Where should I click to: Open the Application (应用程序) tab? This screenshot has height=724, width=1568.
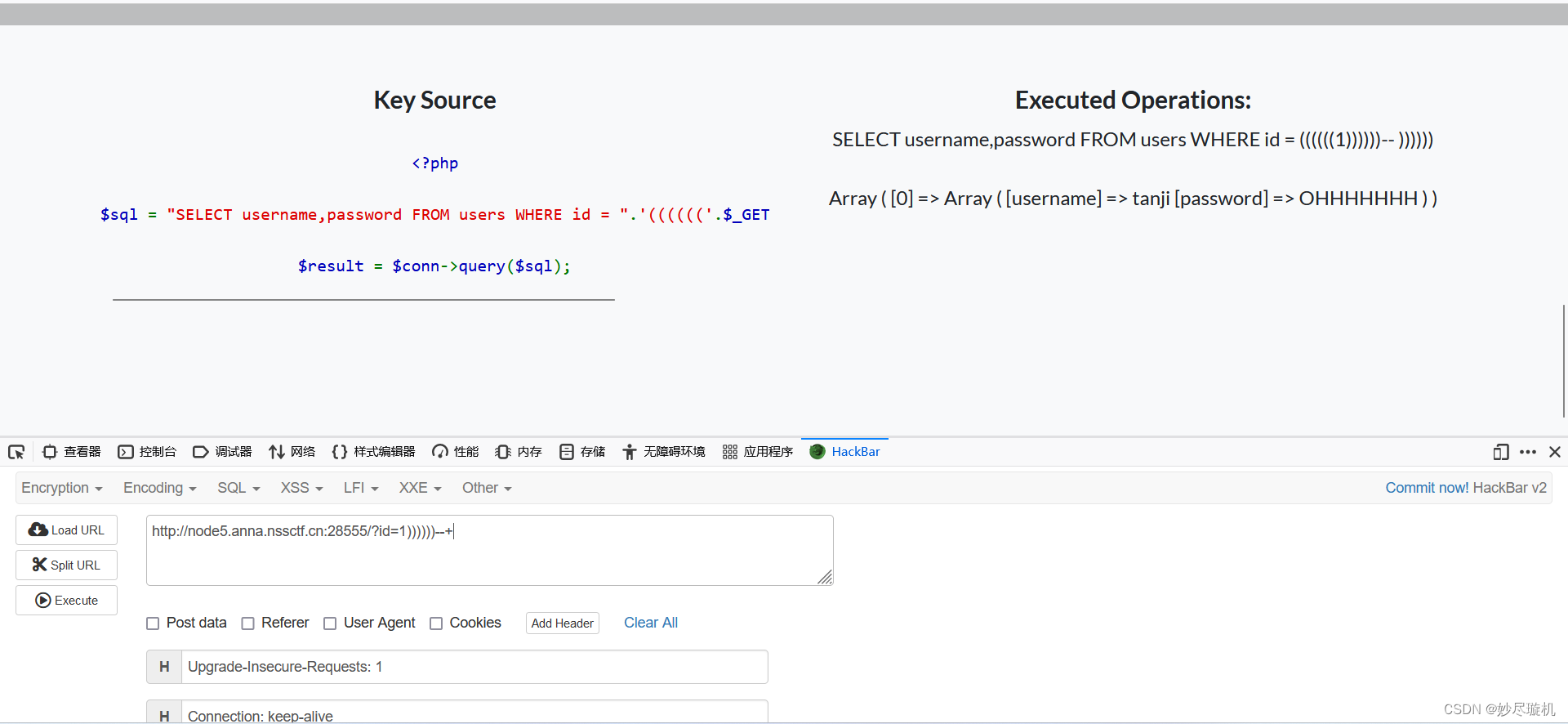[758, 452]
